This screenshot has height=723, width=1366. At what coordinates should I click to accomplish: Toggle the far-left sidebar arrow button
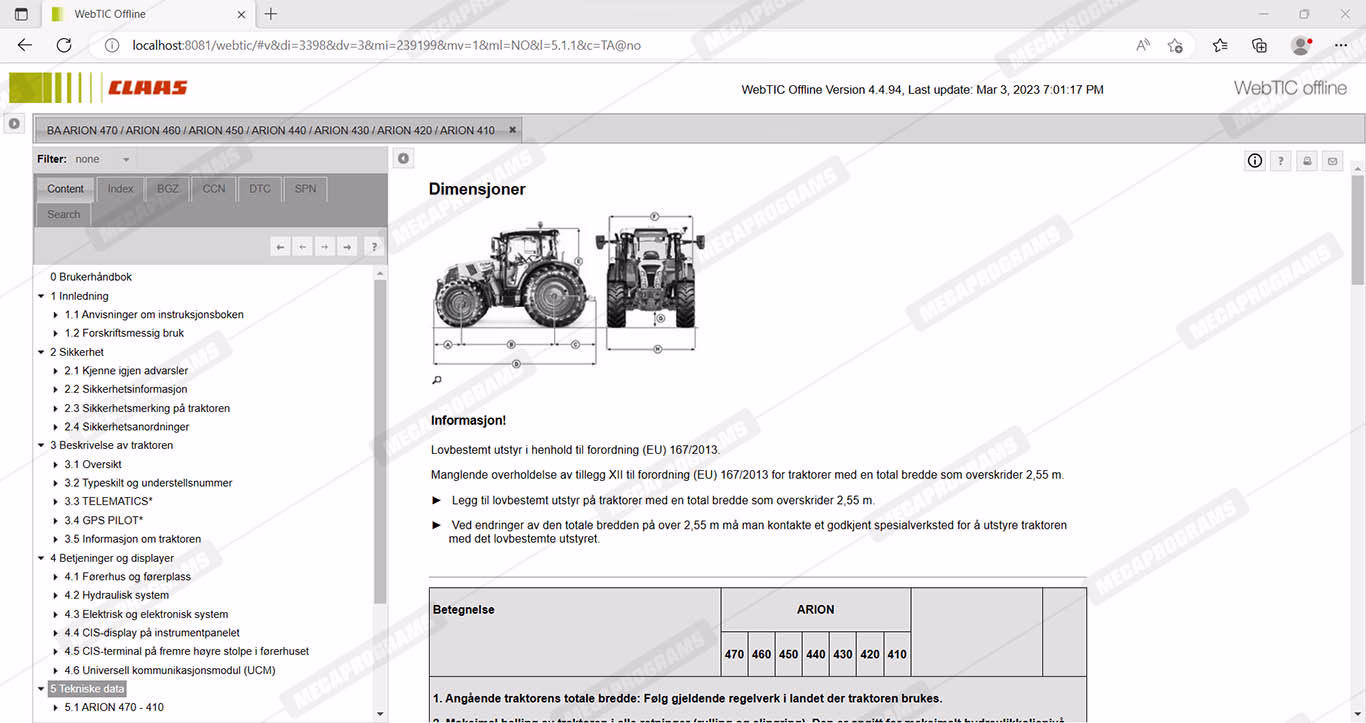[x=15, y=124]
